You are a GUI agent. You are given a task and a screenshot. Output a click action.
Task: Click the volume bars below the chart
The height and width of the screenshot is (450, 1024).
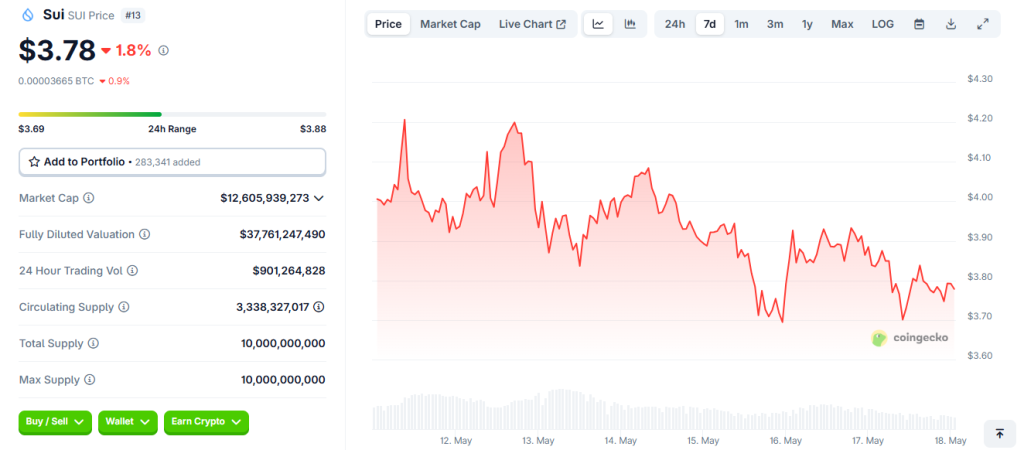666,410
